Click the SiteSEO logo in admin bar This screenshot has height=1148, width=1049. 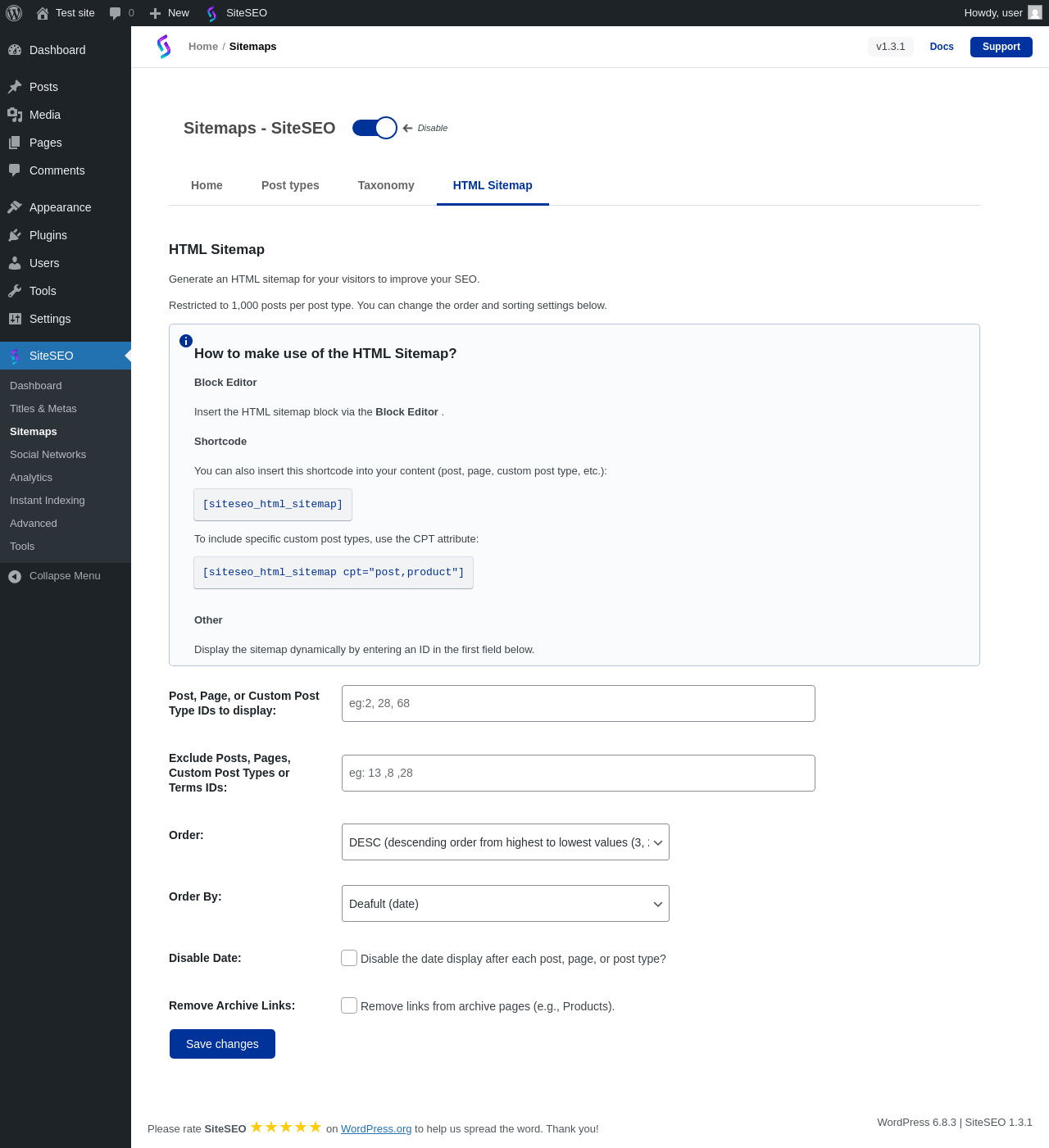(212, 13)
